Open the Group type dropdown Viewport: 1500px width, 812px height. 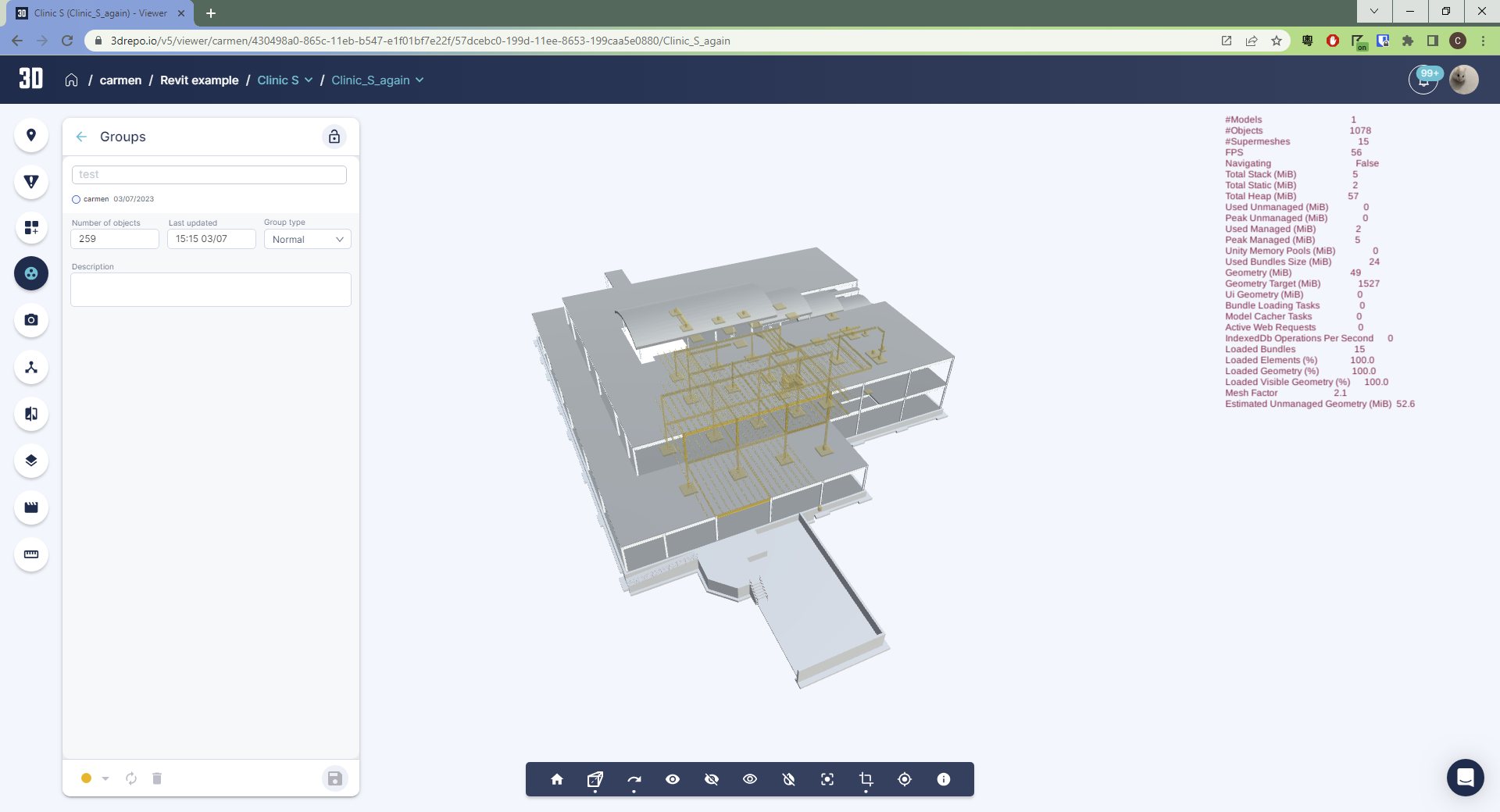click(x=307, y=239)
